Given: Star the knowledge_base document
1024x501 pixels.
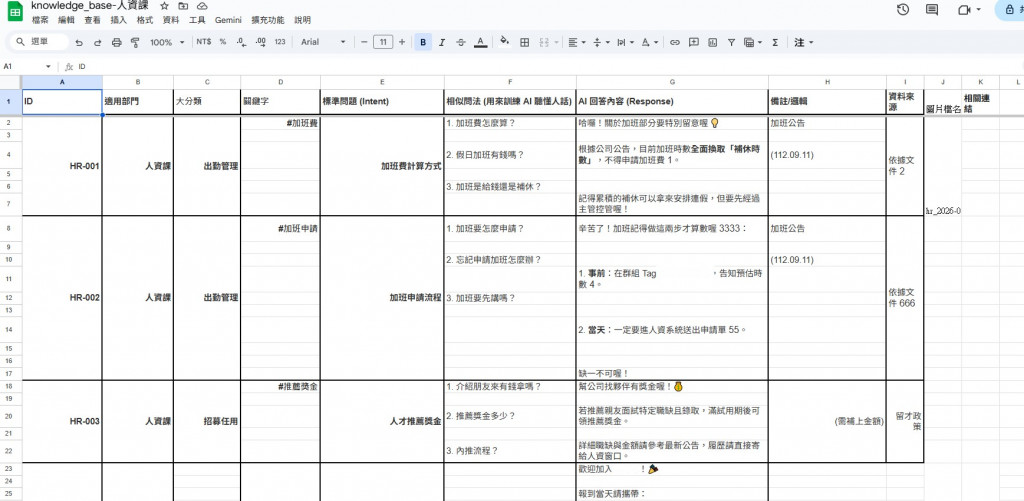Looking at the screenshot, I should [x=165, y=6].
